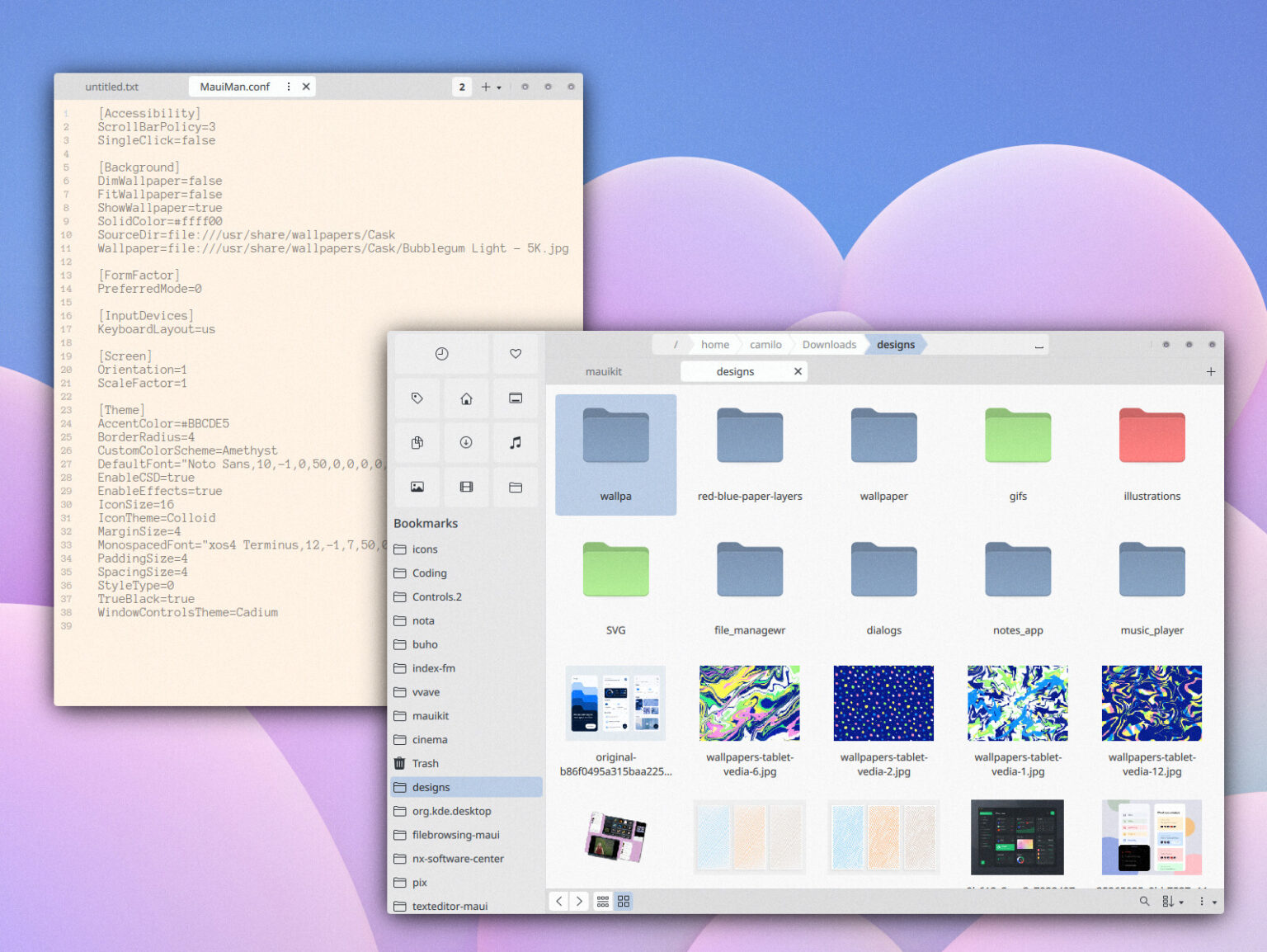This screenshot has height=952, width=1267.
Task: Switch to the untitled.txt tab
Action: click(x=111, y=86)
